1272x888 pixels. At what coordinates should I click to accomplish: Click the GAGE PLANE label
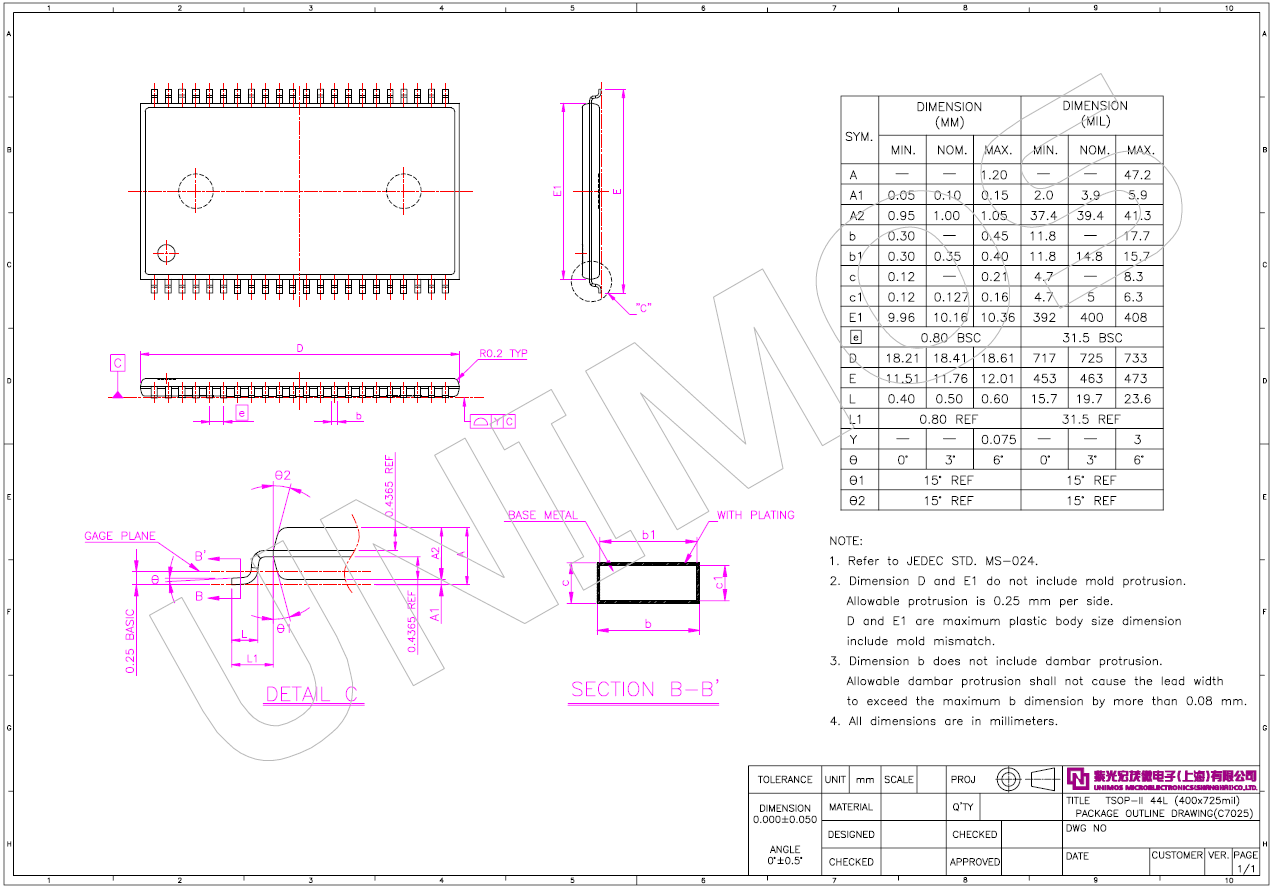pyautogui.click(x=120, y=536)
